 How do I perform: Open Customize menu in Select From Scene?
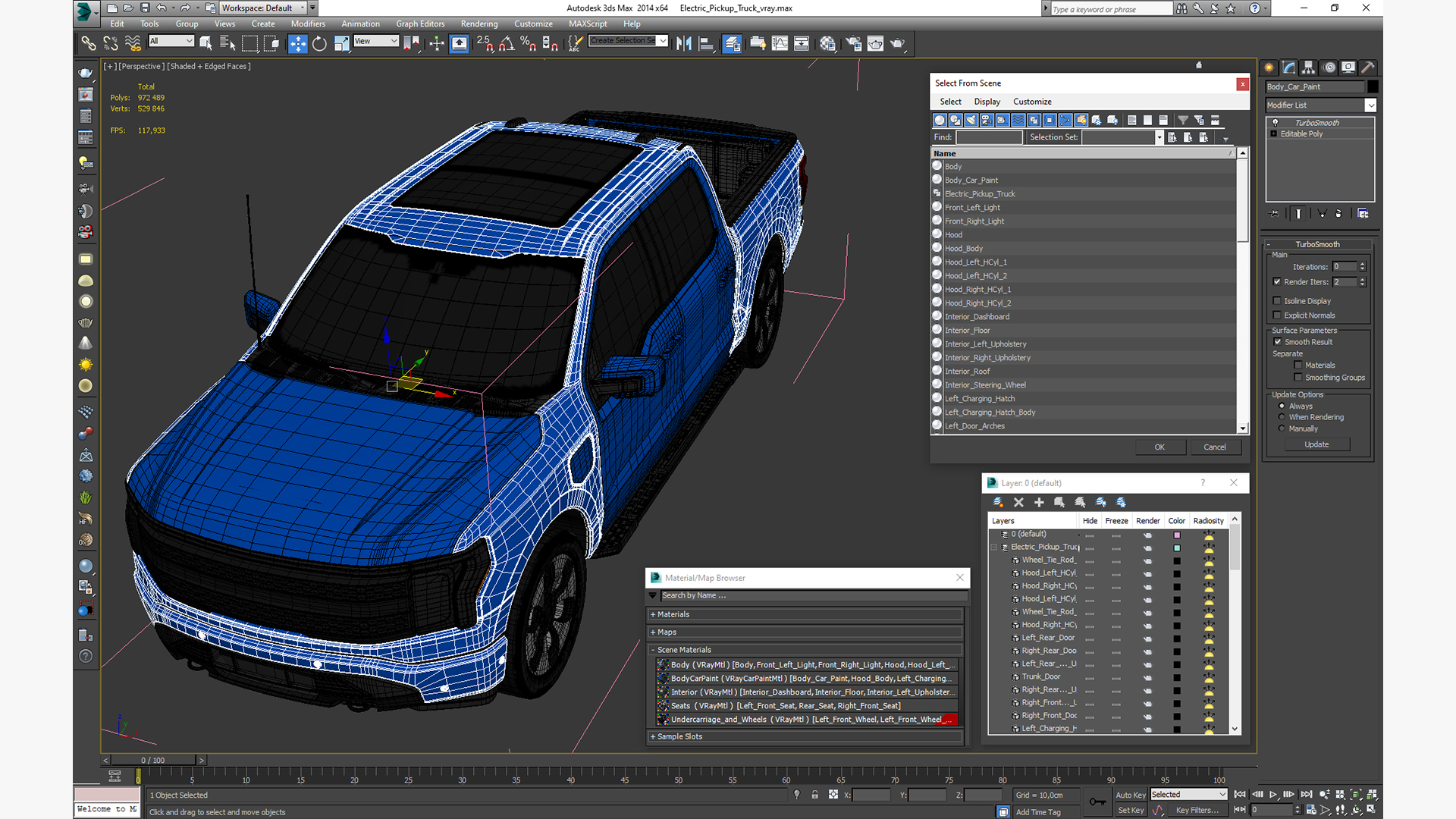click(x=1032, y=102)
